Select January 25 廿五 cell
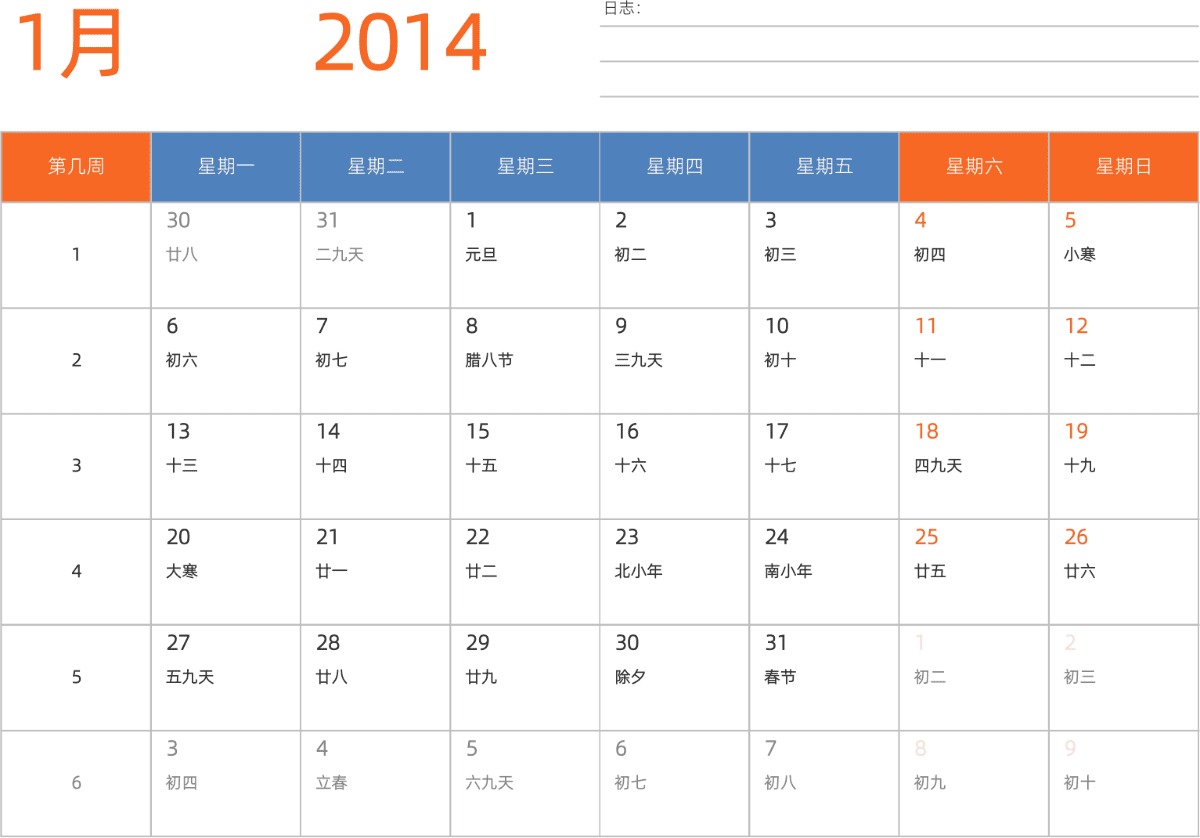The height and width of the screenshot is (838, 1200). [x=974, y=572]
